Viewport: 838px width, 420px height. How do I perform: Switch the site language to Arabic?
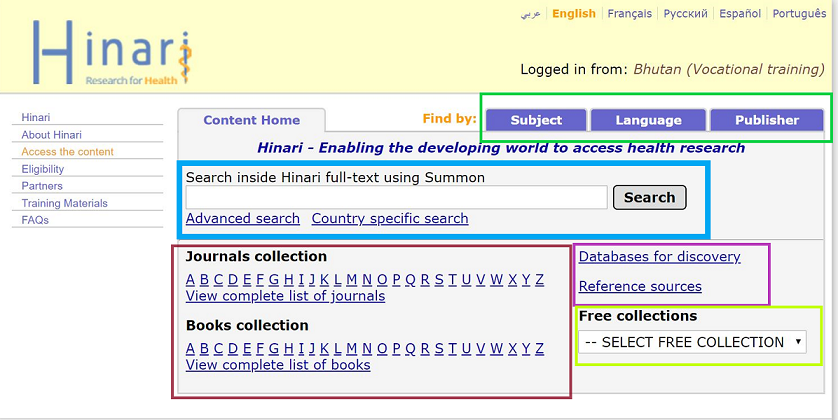531,14
